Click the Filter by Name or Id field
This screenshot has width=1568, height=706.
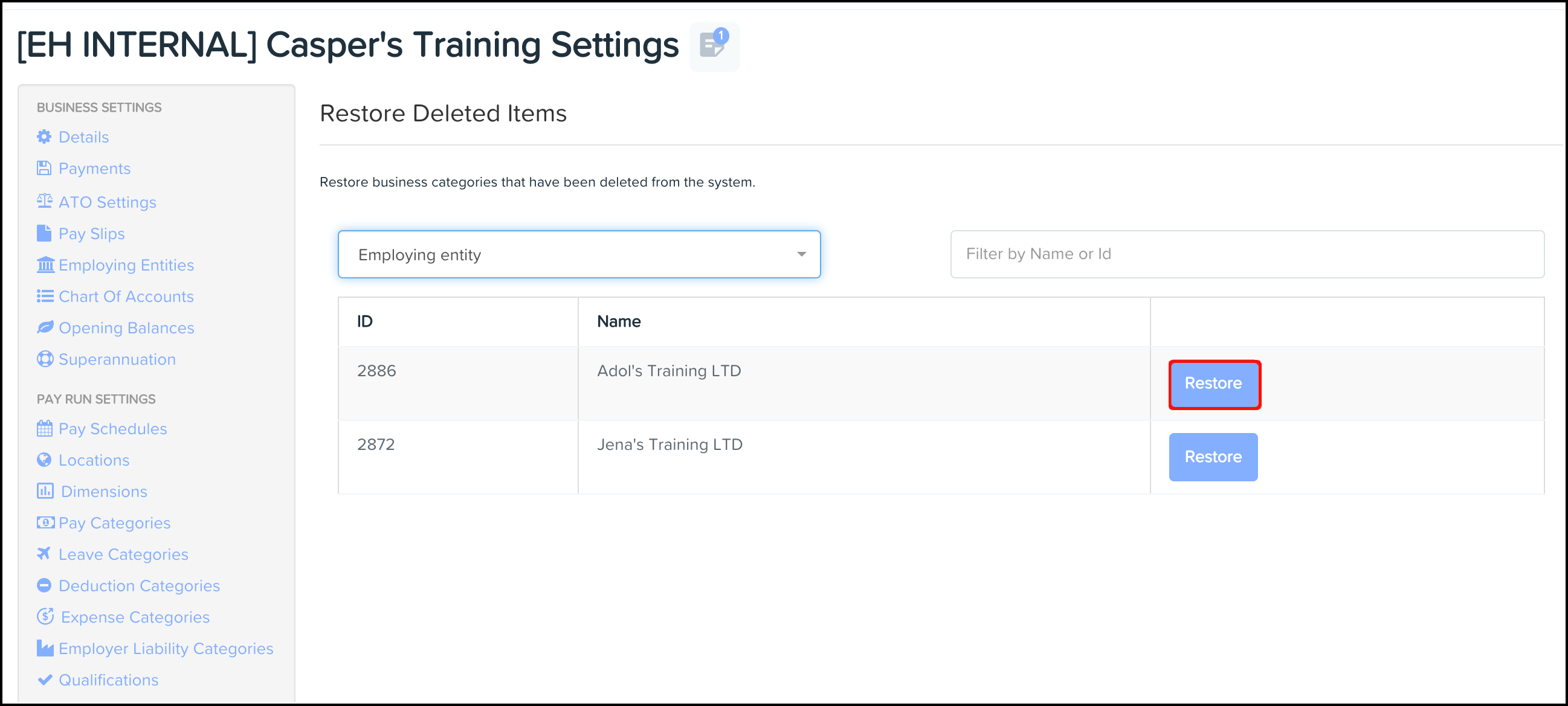pos(1247,254)
